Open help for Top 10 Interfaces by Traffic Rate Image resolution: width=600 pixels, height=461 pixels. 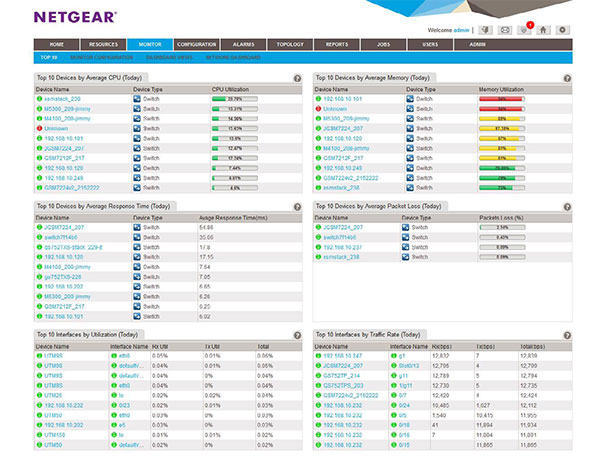click(567, 336)
